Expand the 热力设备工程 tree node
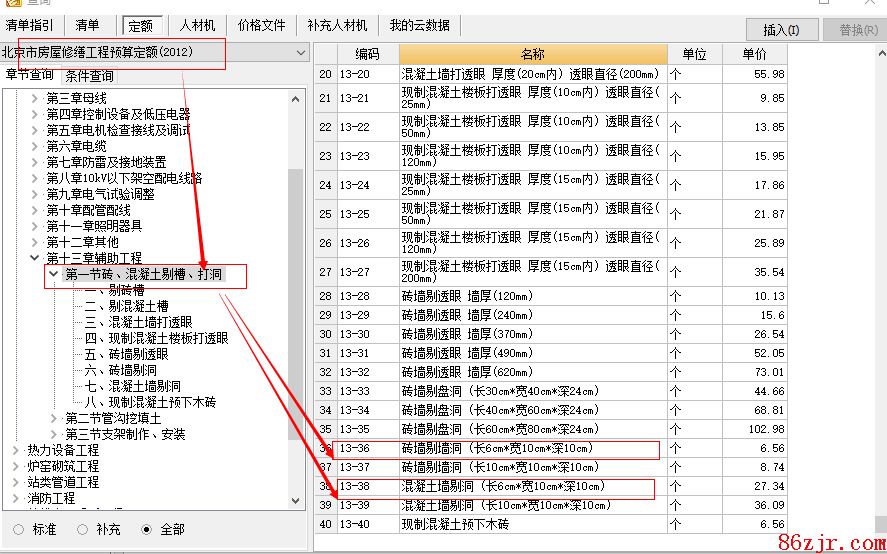 [x=15, y=450]
